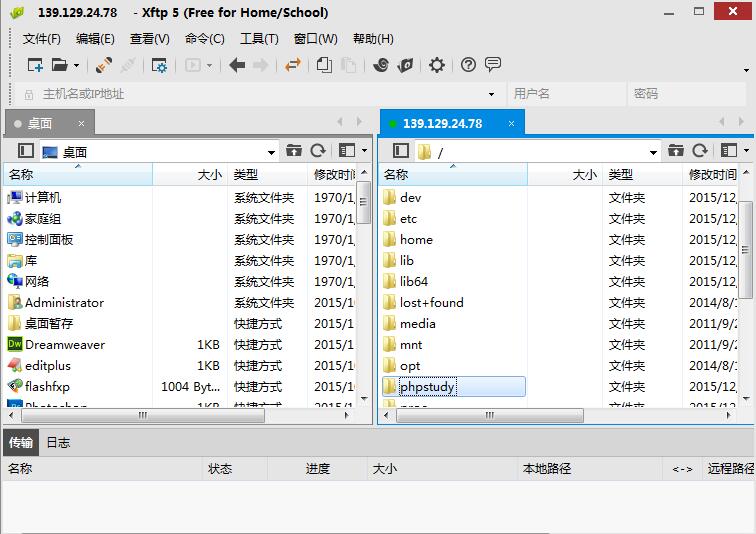Sort the remote list by 类型 column
Screen dimensions: 756x534
(642, 174)
